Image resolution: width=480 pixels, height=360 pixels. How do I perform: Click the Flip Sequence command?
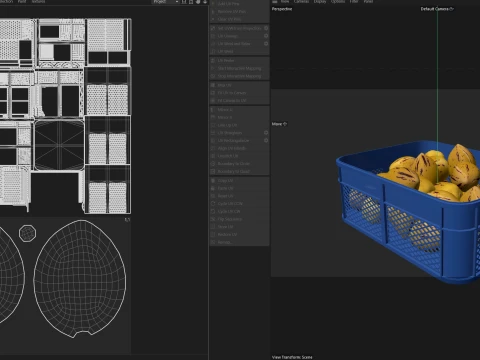tap(239, 219)
